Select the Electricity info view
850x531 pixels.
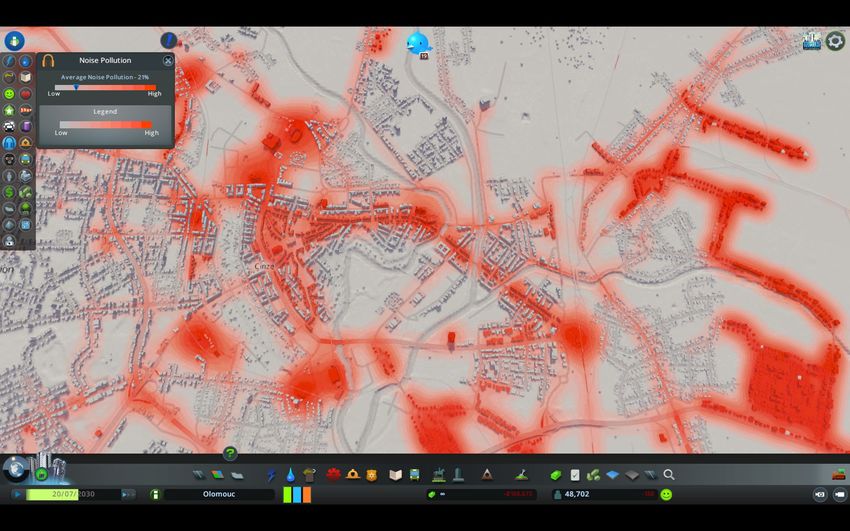click(9, 61)
